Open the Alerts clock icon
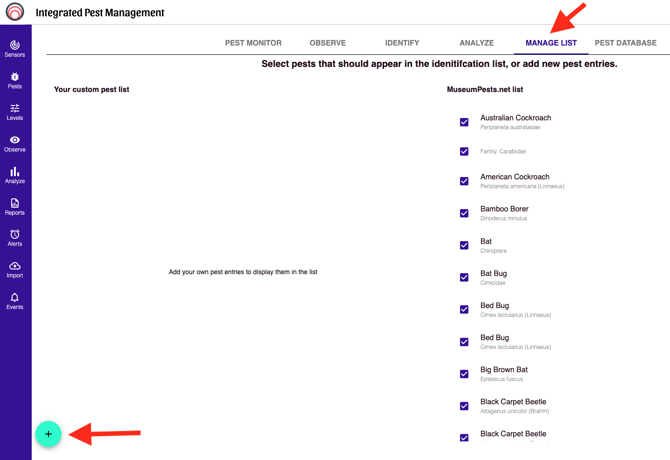Screen dimensions: 670x460 tap(15, 237)
